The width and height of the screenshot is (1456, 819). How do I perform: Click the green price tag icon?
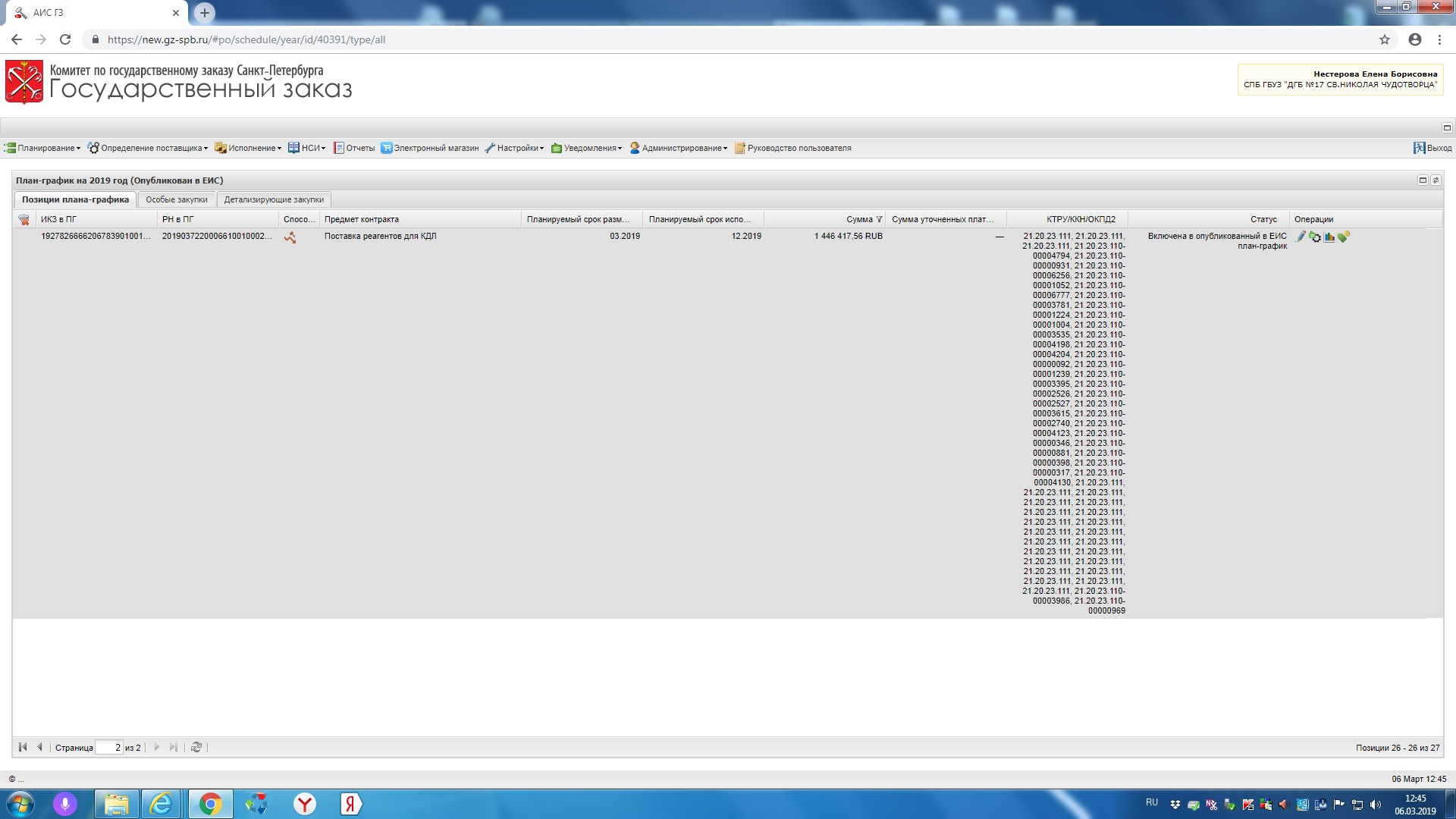coord(1344,237)
